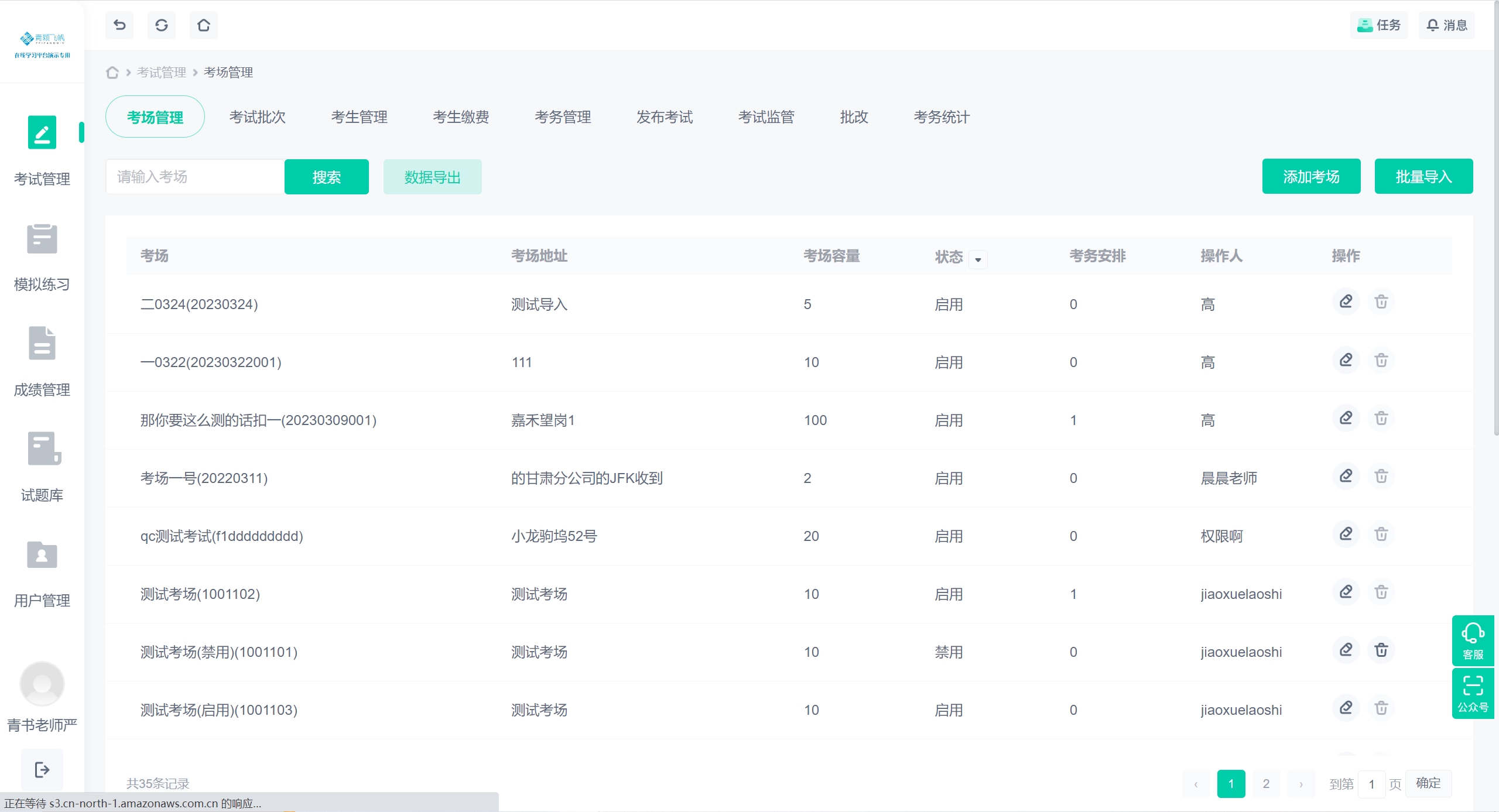The width and height of the screenshot is (1499, 812).
Task: Delete the 二0324(20230324) exam room
Action: (1381, 302)
